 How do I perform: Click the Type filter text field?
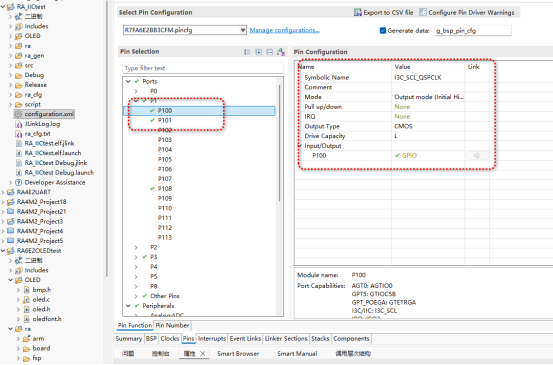click(x=203, y=68)
